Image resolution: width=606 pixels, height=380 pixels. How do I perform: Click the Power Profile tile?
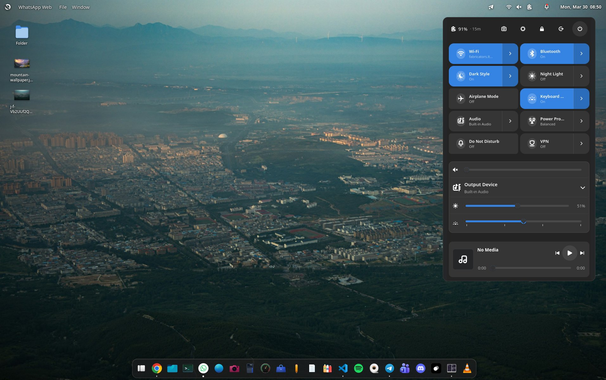coord(547,121)
